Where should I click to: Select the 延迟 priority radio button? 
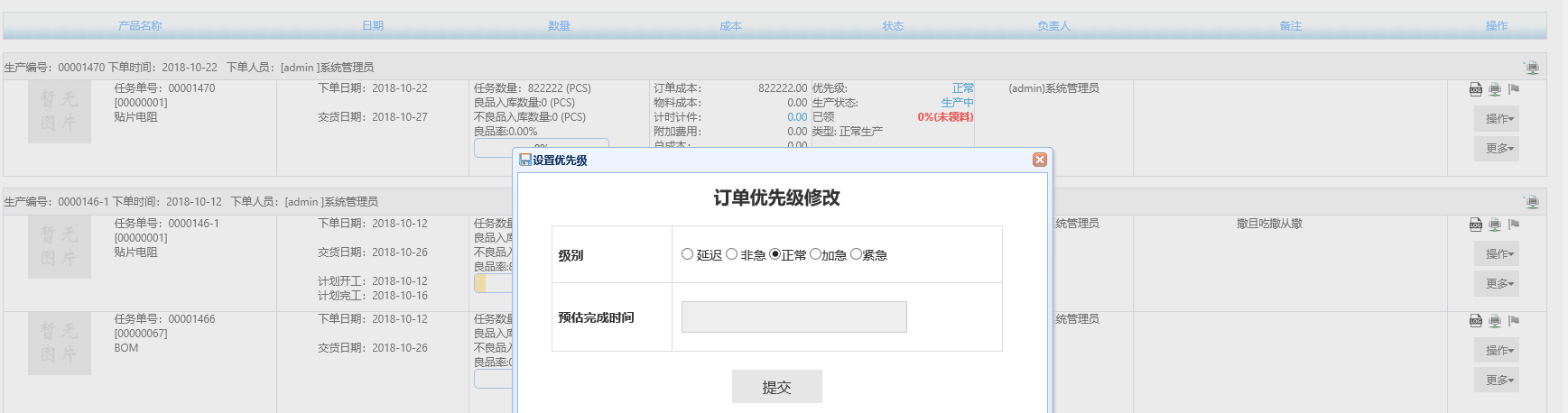coord(688,254)
